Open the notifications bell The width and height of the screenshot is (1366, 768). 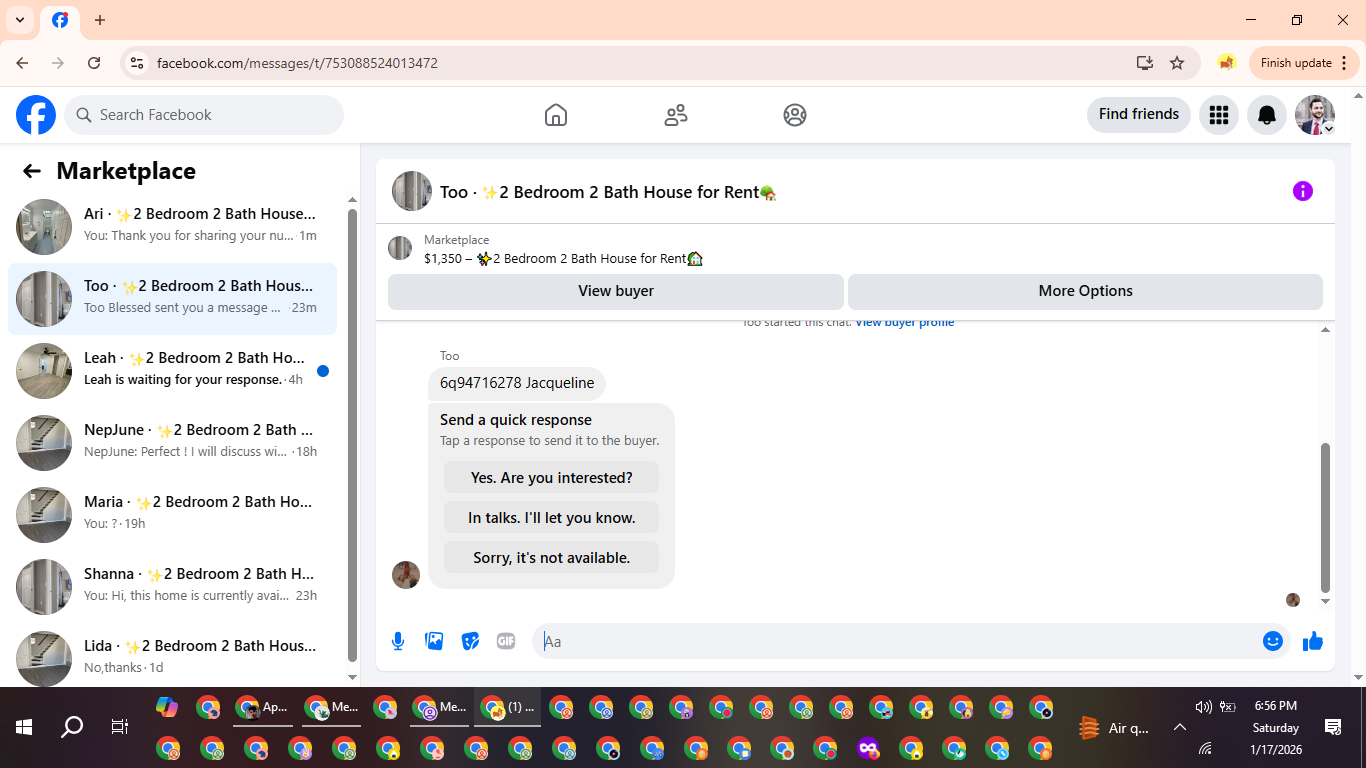click(1267, 115)
